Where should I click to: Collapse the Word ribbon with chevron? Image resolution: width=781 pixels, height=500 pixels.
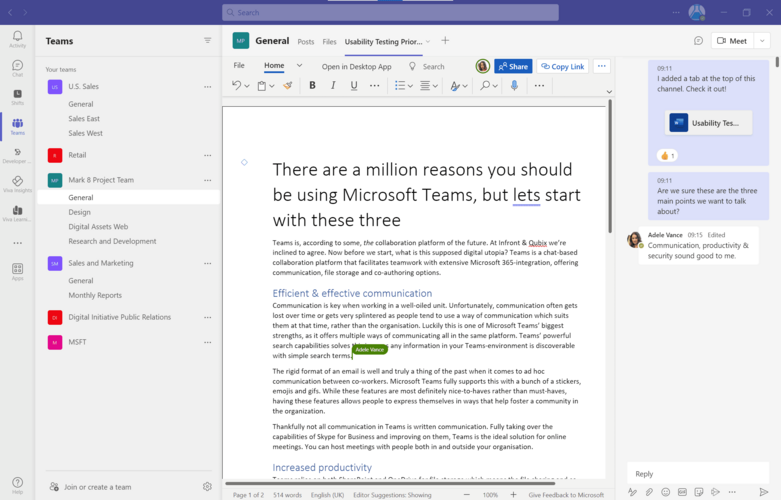click(609, 92)
